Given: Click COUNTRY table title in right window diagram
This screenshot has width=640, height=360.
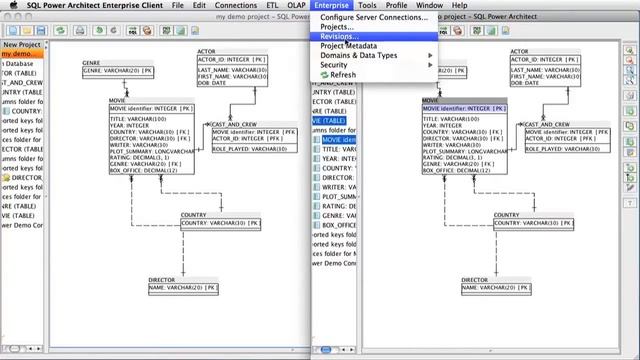Looking at the screenshot, I should (506, 215).
